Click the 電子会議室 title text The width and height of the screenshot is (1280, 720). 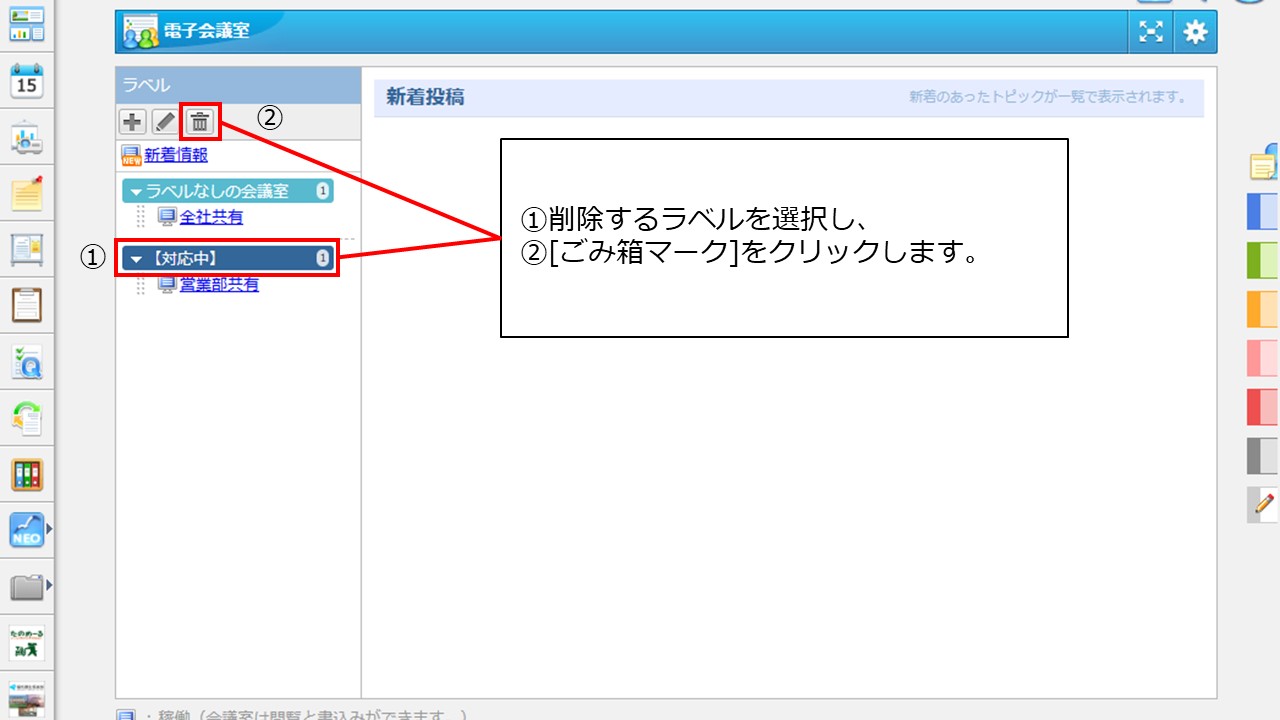pyautogui.click(x=208, y=31)
